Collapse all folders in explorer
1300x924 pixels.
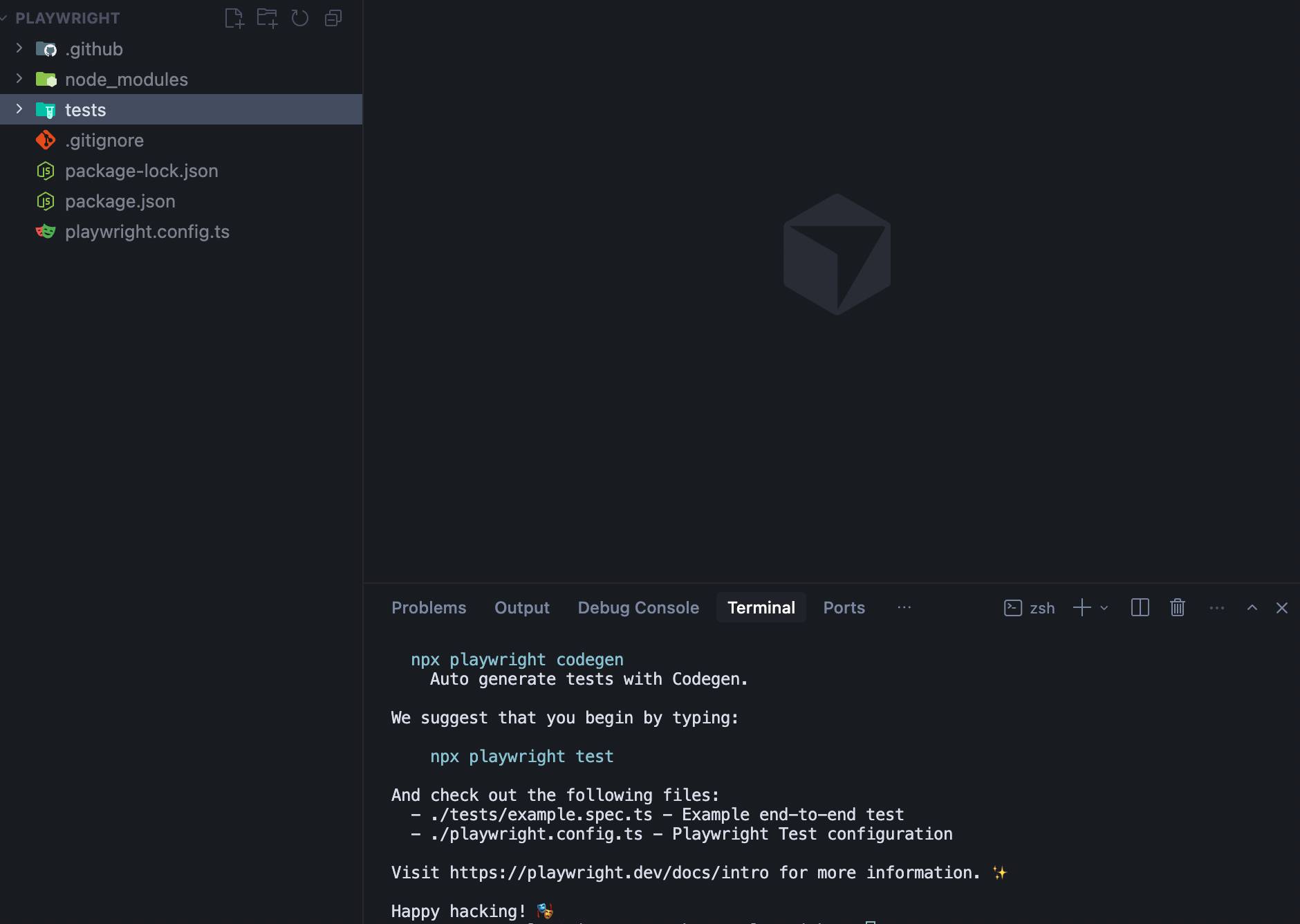pos(333,18)
